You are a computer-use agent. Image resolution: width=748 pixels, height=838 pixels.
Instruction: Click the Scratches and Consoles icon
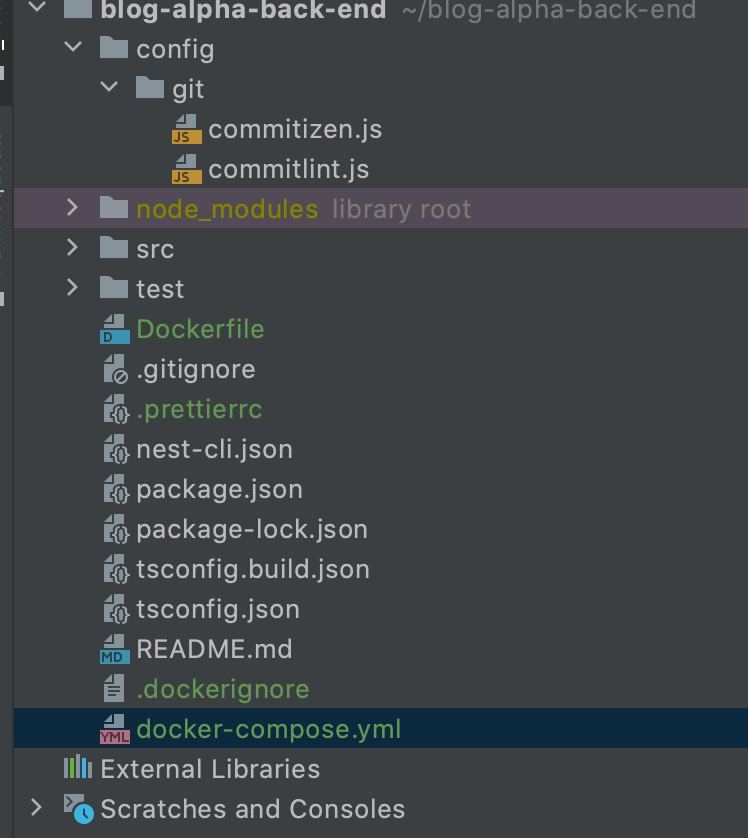[79, 809]
